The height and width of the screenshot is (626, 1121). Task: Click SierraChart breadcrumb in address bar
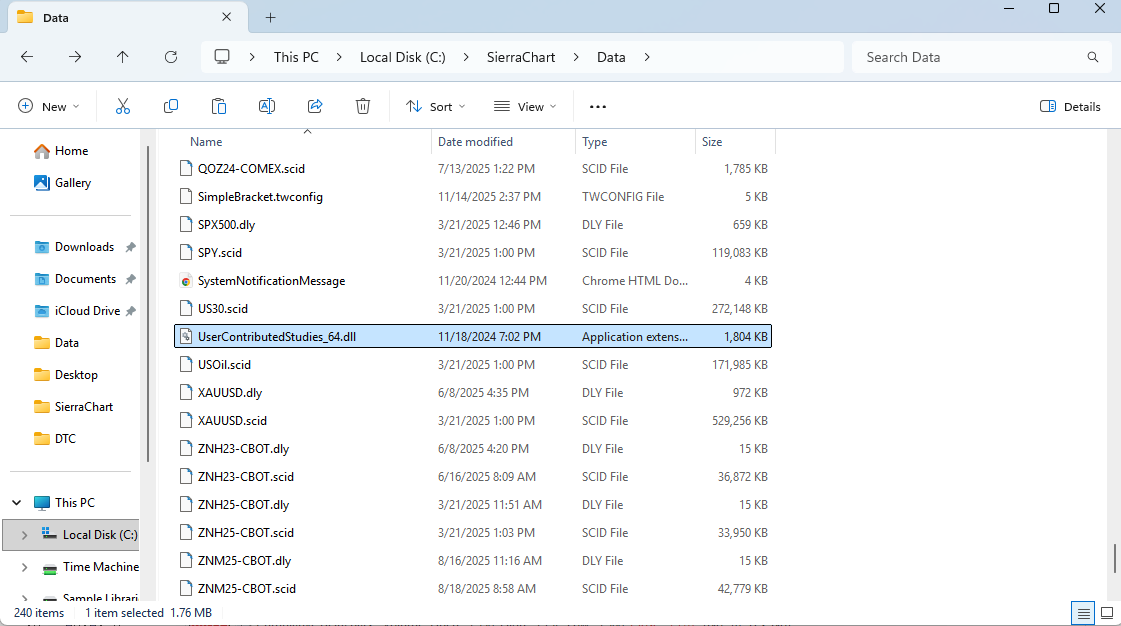521,57
